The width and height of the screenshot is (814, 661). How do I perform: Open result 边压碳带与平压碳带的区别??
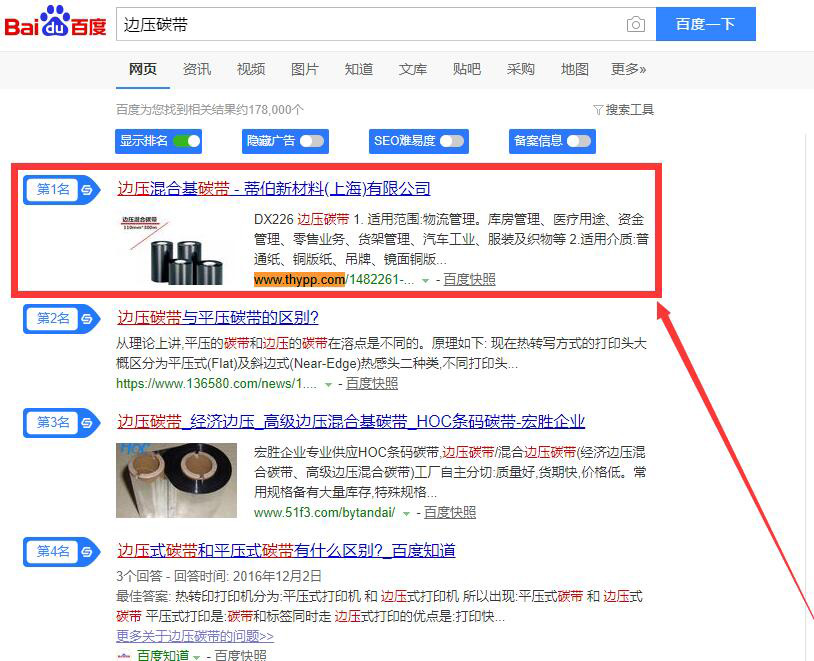coord(218,317)
